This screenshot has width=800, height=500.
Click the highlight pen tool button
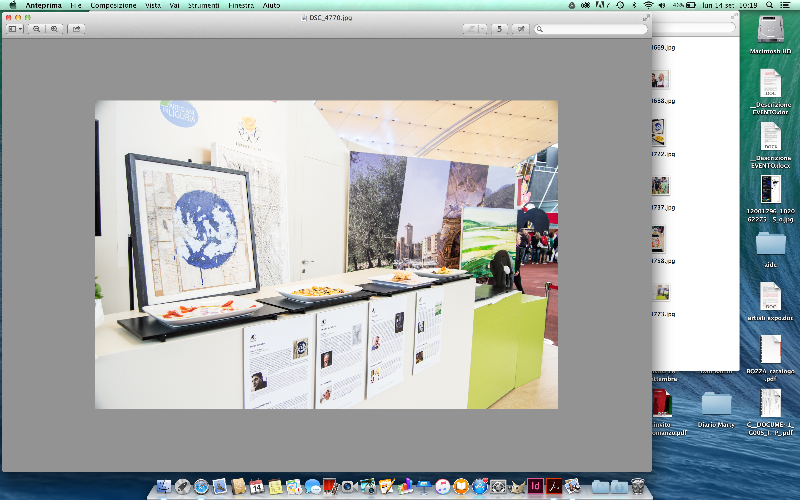coord(471,29)
